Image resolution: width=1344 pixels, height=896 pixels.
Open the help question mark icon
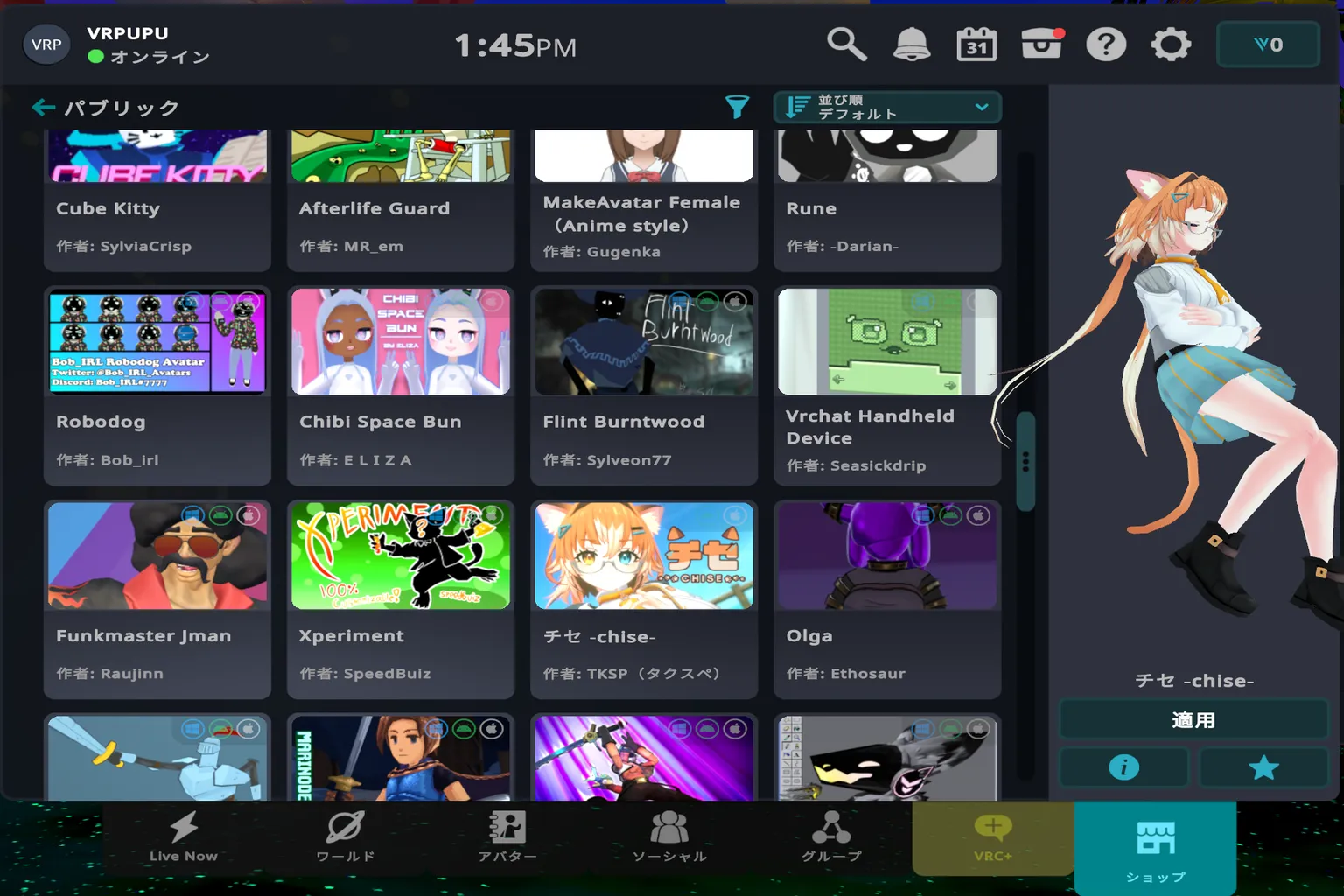(x=1106, y=44)
